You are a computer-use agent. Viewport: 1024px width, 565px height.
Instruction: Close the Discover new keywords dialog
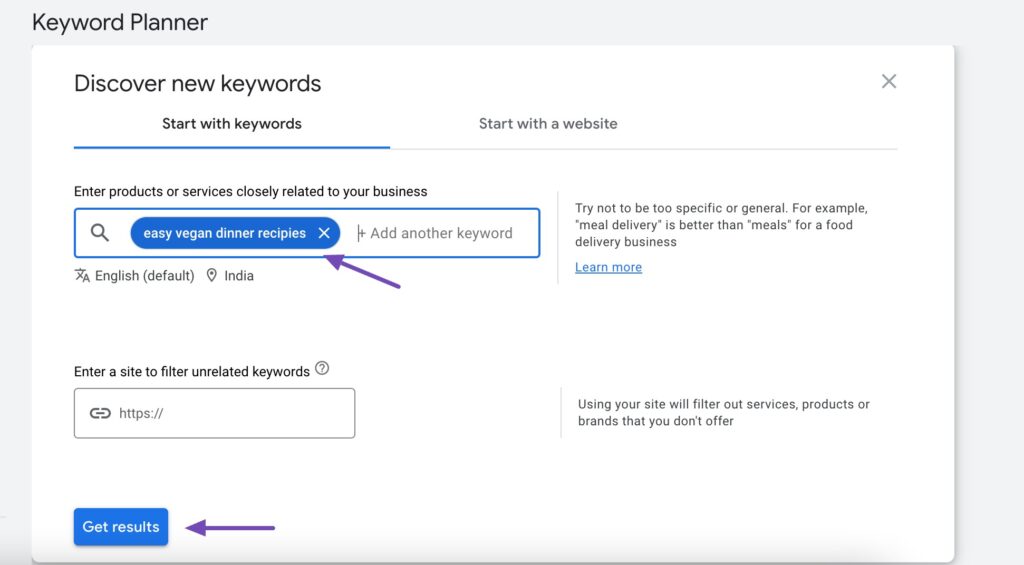[889, 82]
